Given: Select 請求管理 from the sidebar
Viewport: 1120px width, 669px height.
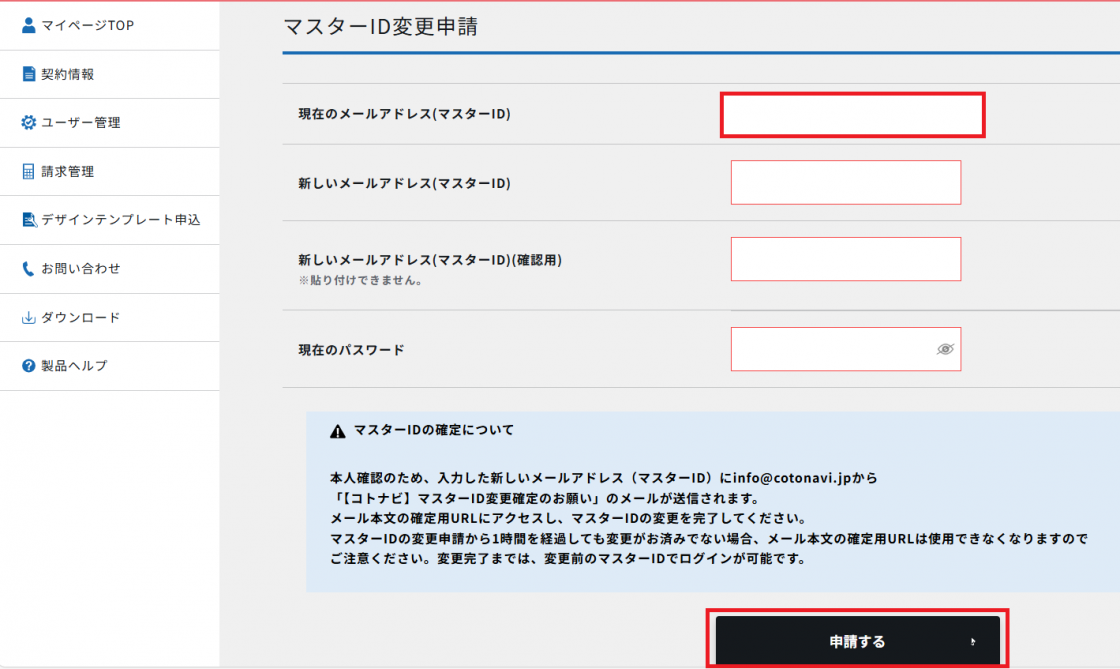Looking at the screenshot, I should tap(68, 172).
